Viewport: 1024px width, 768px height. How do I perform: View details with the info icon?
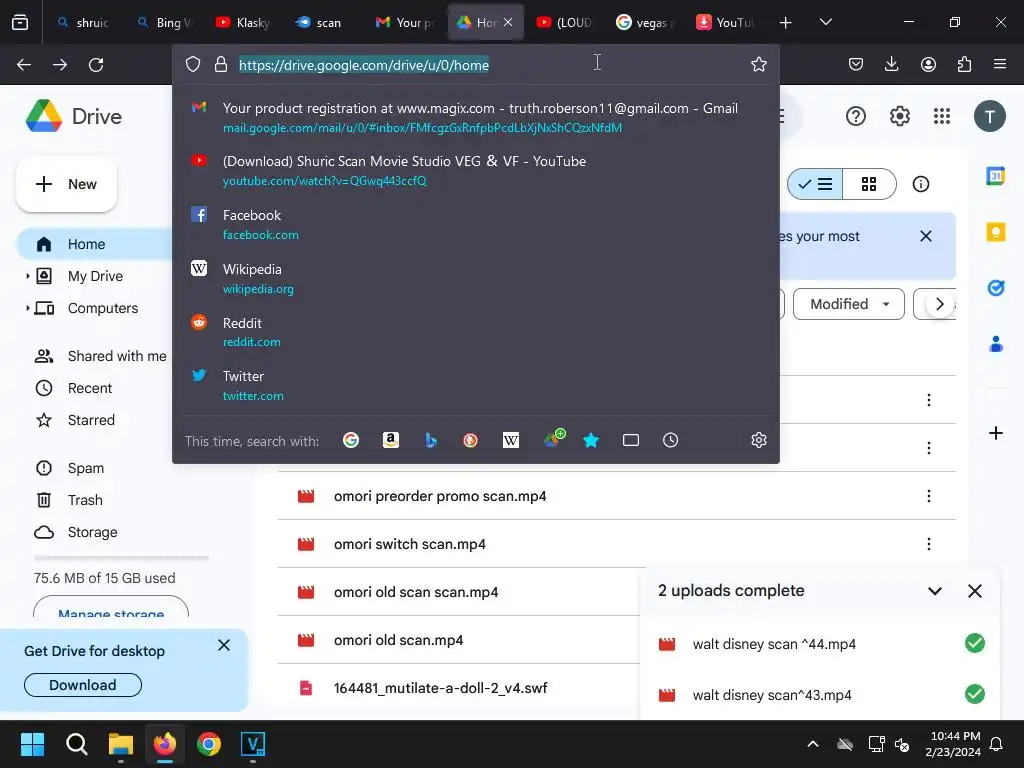(921, 184)
